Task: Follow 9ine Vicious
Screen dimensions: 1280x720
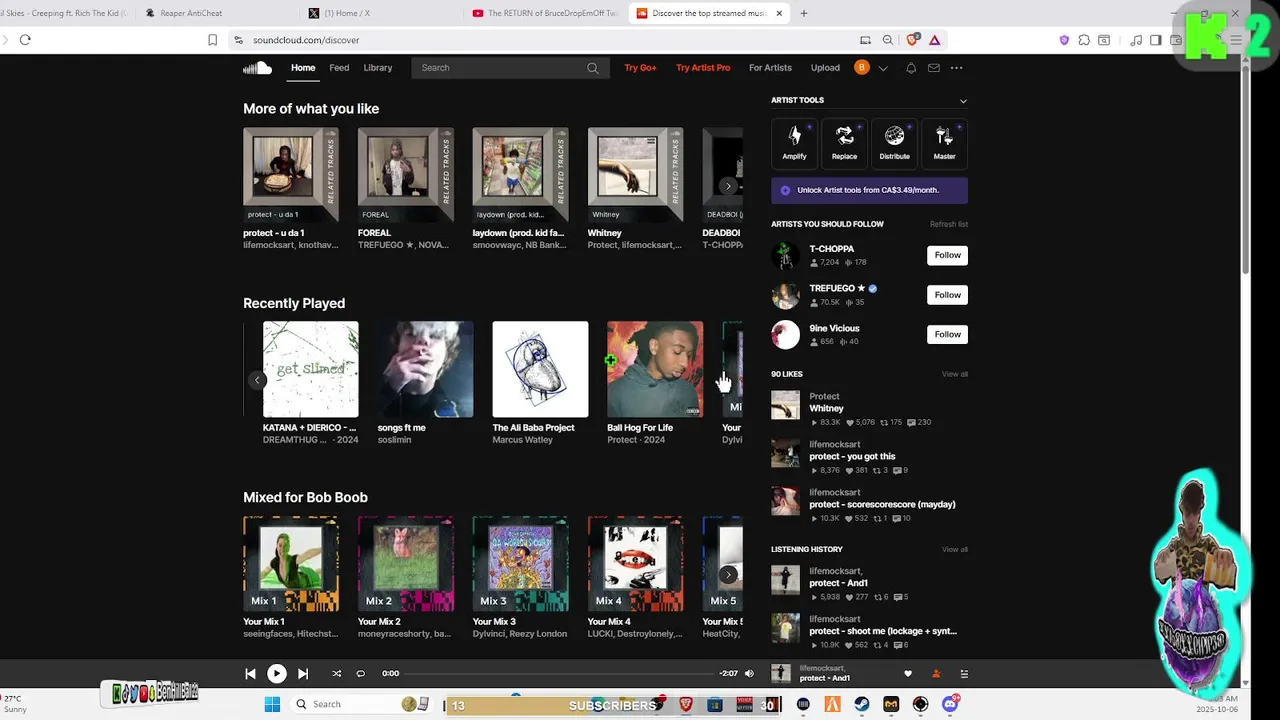Action: point(947,335)
